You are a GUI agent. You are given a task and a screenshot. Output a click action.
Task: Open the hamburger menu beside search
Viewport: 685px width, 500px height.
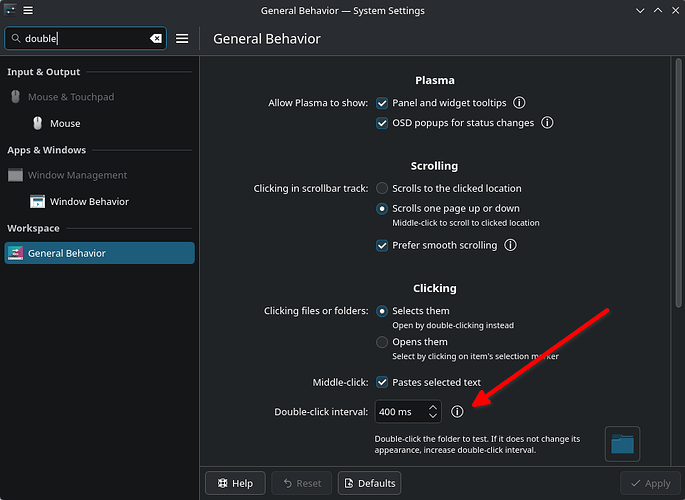click(x=182, y=39)
